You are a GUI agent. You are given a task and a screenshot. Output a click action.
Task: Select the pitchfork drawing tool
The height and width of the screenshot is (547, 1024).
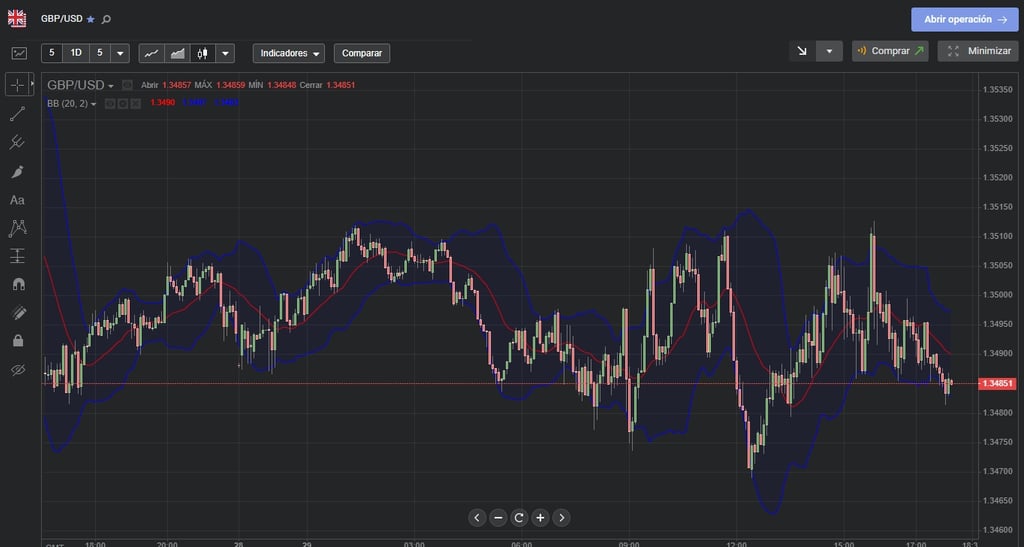(x=17, y=142)
